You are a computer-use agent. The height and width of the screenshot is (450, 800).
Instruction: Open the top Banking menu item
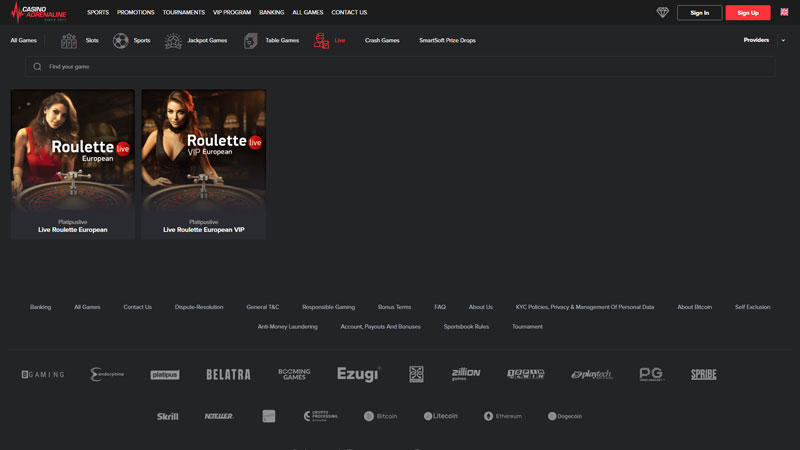272,12
